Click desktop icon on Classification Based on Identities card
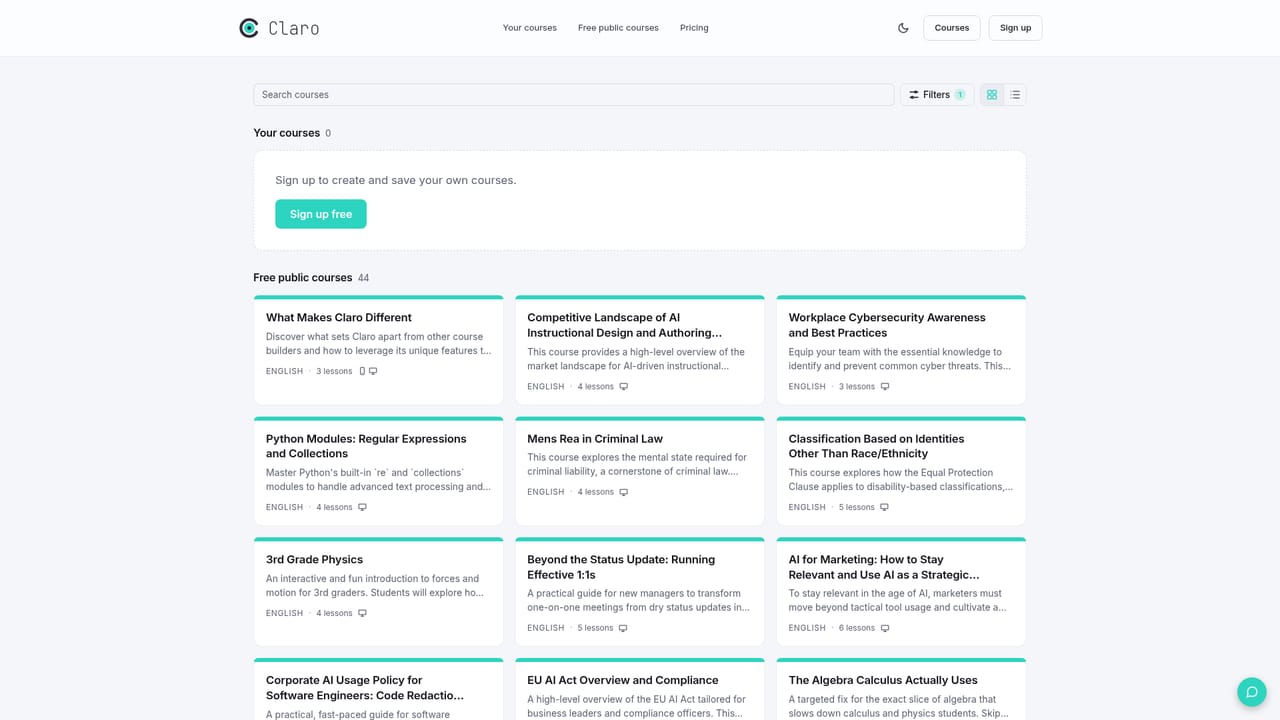The image size is (1280, 720). pyautogui.click(x=885, y=507)
